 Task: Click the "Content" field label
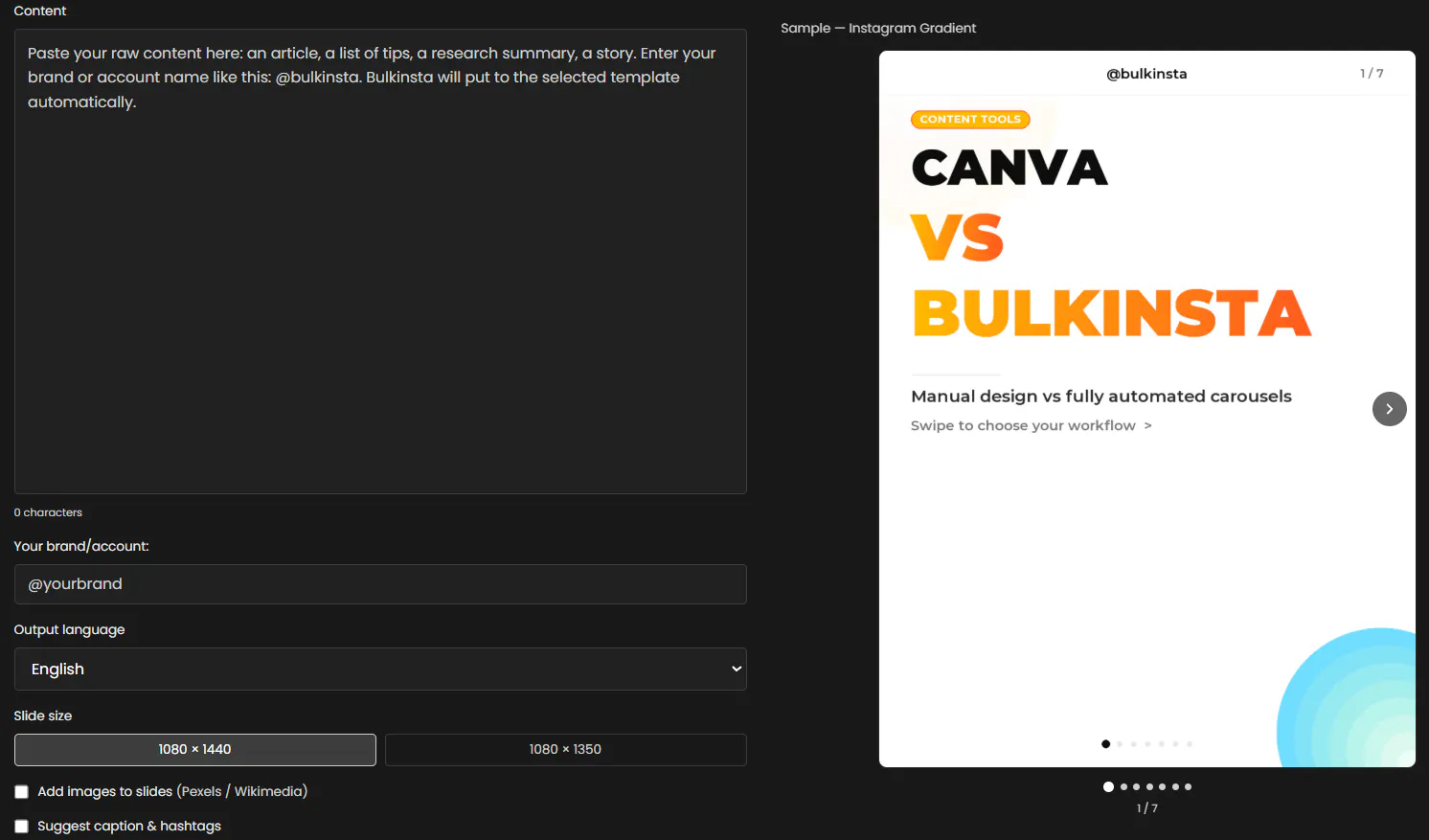[40, 11]
